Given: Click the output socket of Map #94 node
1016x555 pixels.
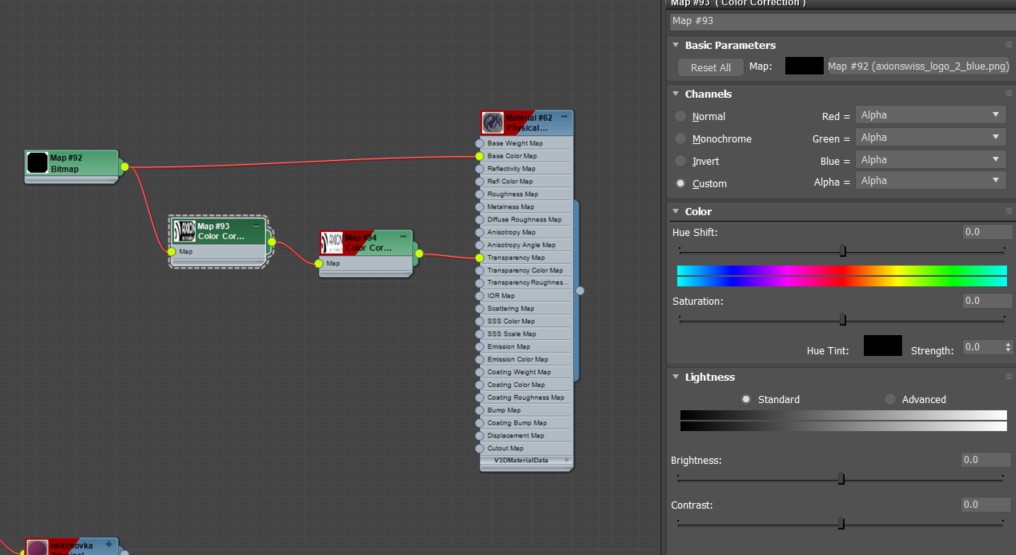Looking at the screenshot, I should (x=419, y=254).
